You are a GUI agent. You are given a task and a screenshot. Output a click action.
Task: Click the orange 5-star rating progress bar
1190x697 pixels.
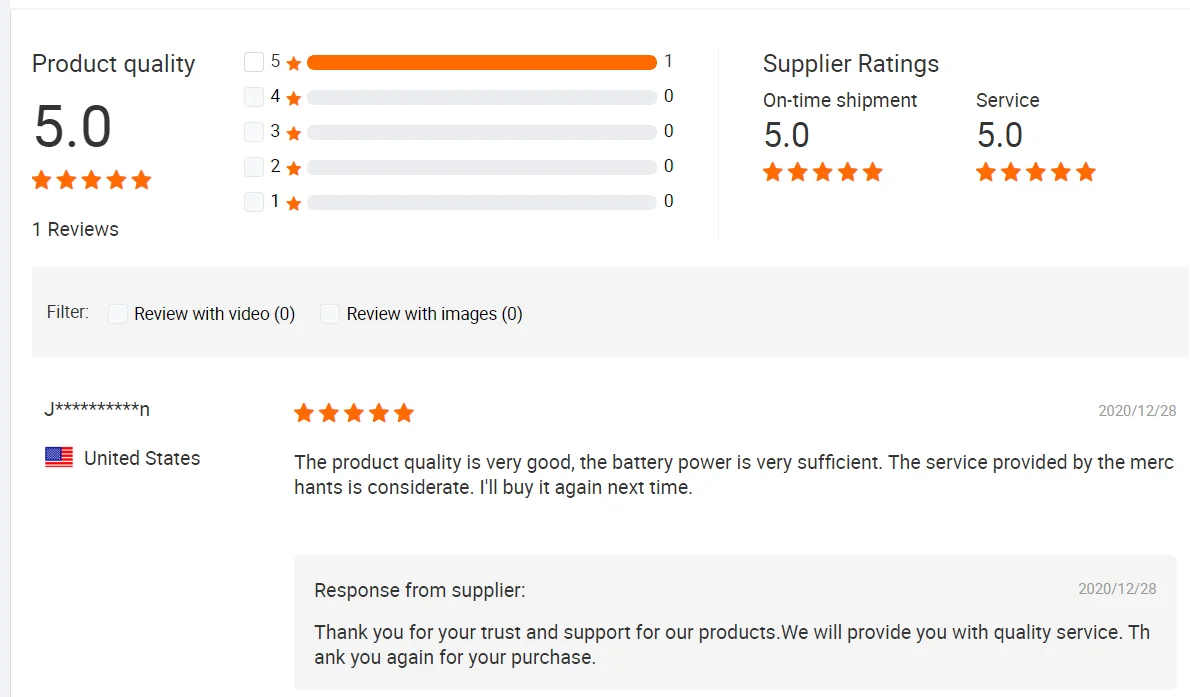point(481,63)
